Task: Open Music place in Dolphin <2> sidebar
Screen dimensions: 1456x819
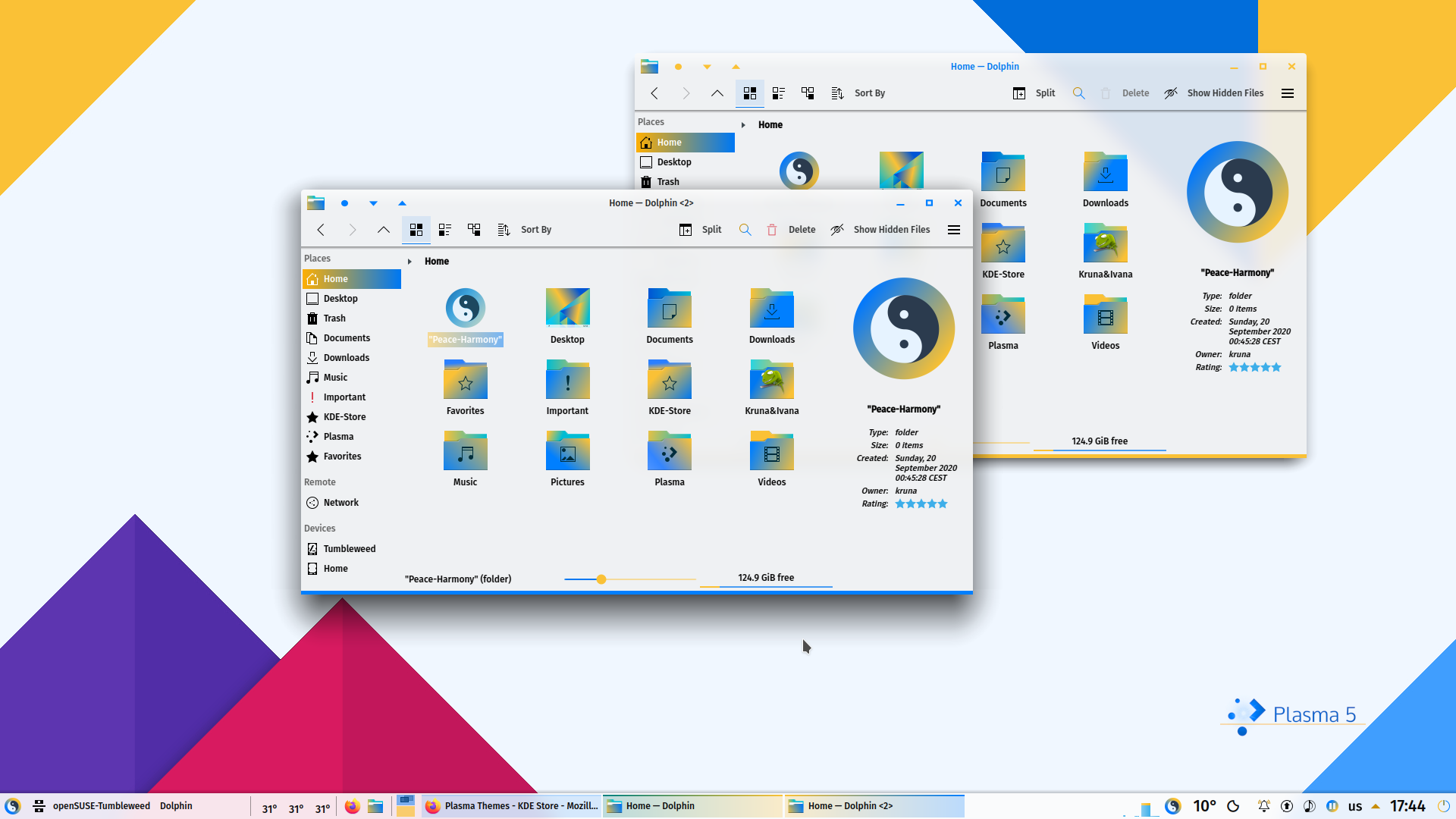Action: tap(352, 378)
